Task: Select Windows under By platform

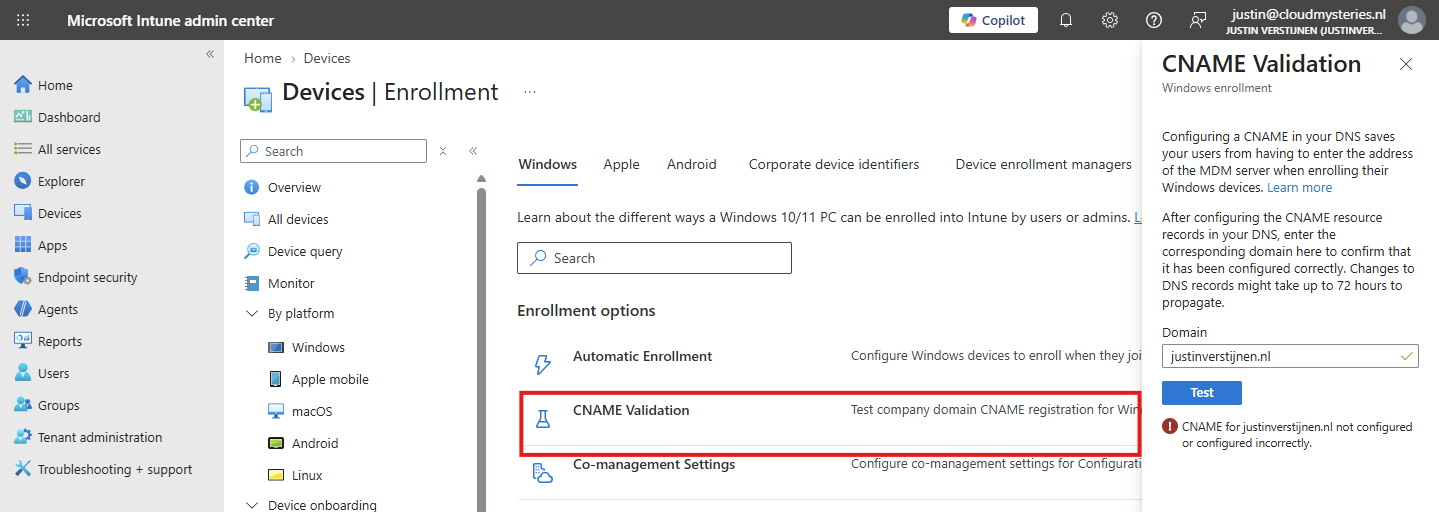Action: [x=318, y=347]
